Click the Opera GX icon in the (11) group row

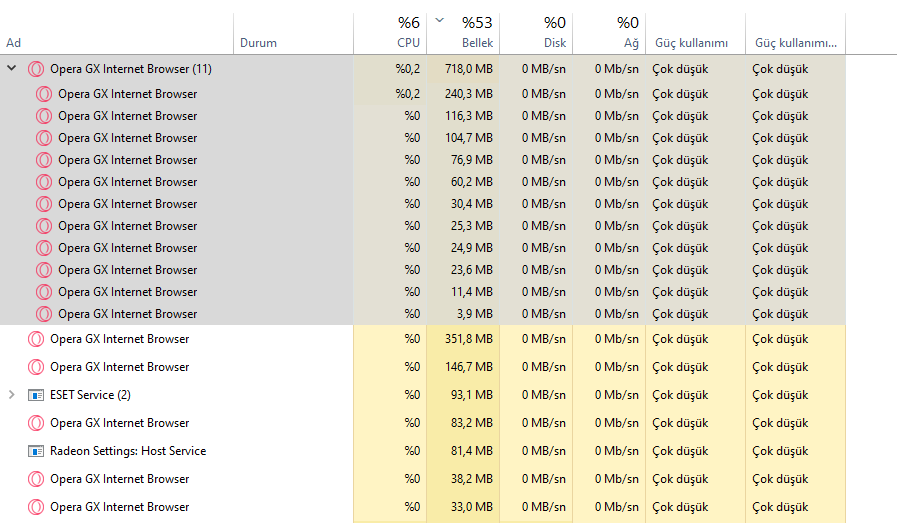(x=36, y=69)
